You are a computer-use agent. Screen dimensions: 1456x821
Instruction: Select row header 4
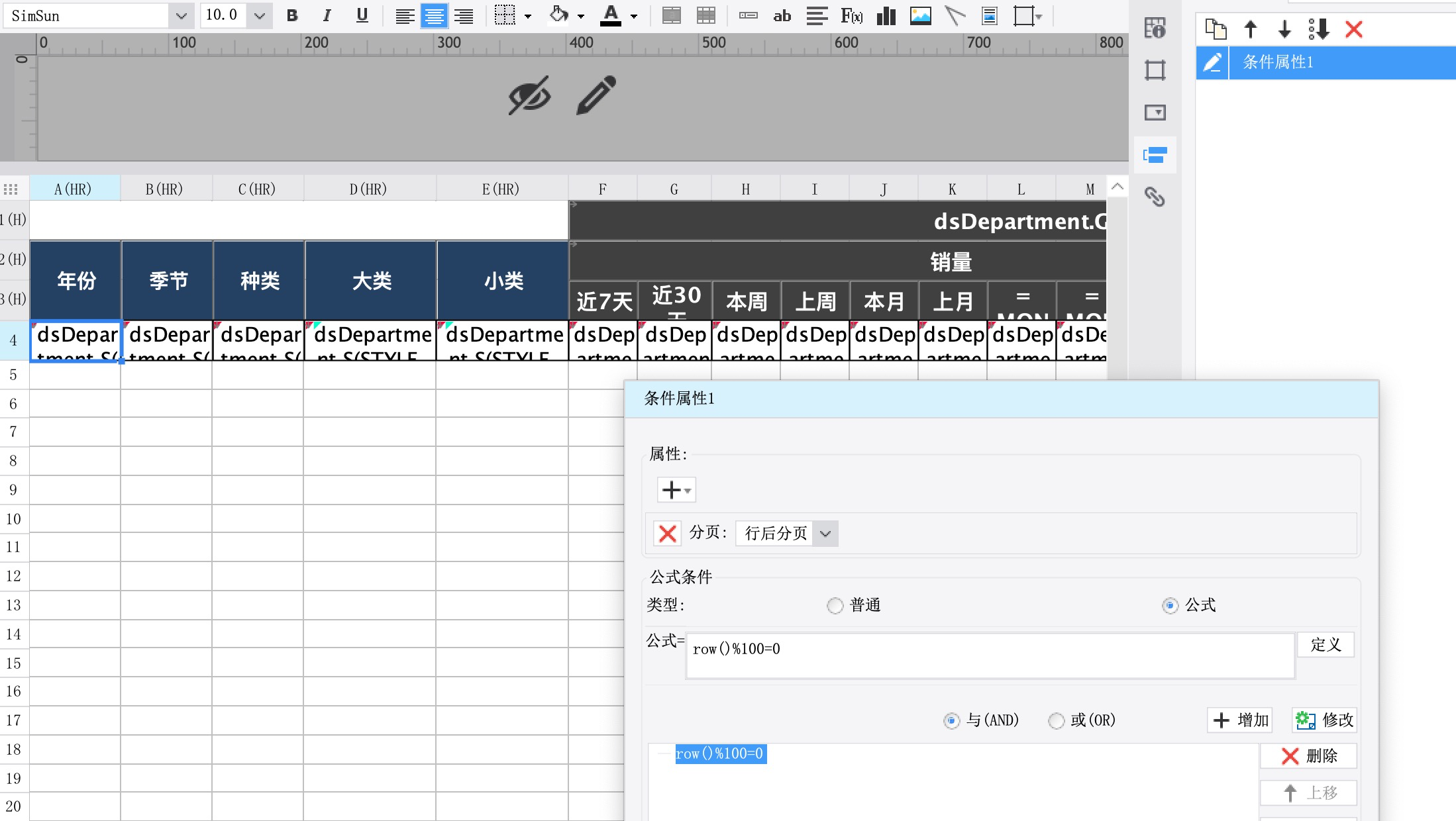click(x=14, y=340)
